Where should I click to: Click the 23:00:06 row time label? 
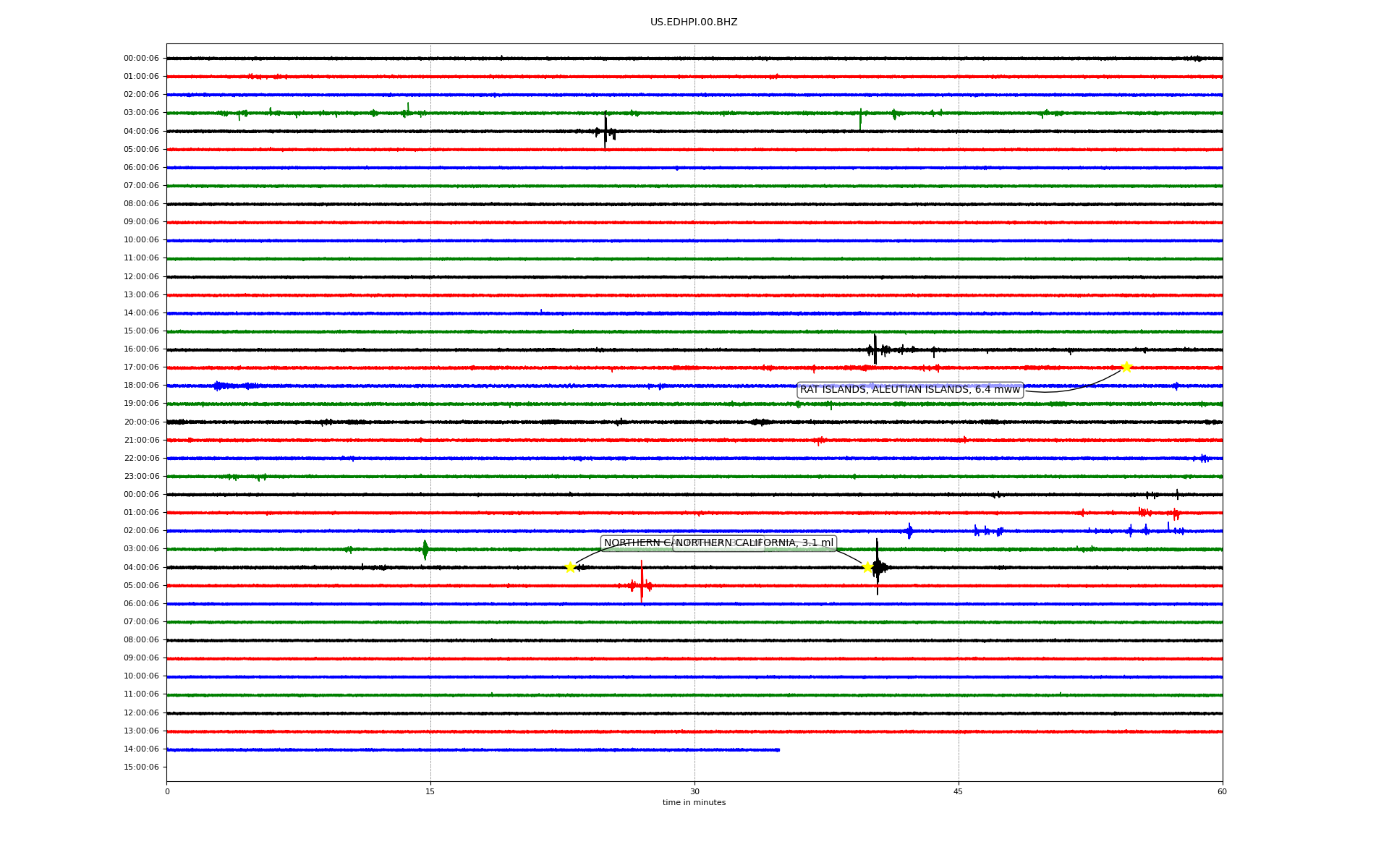[x=141, y=477]
